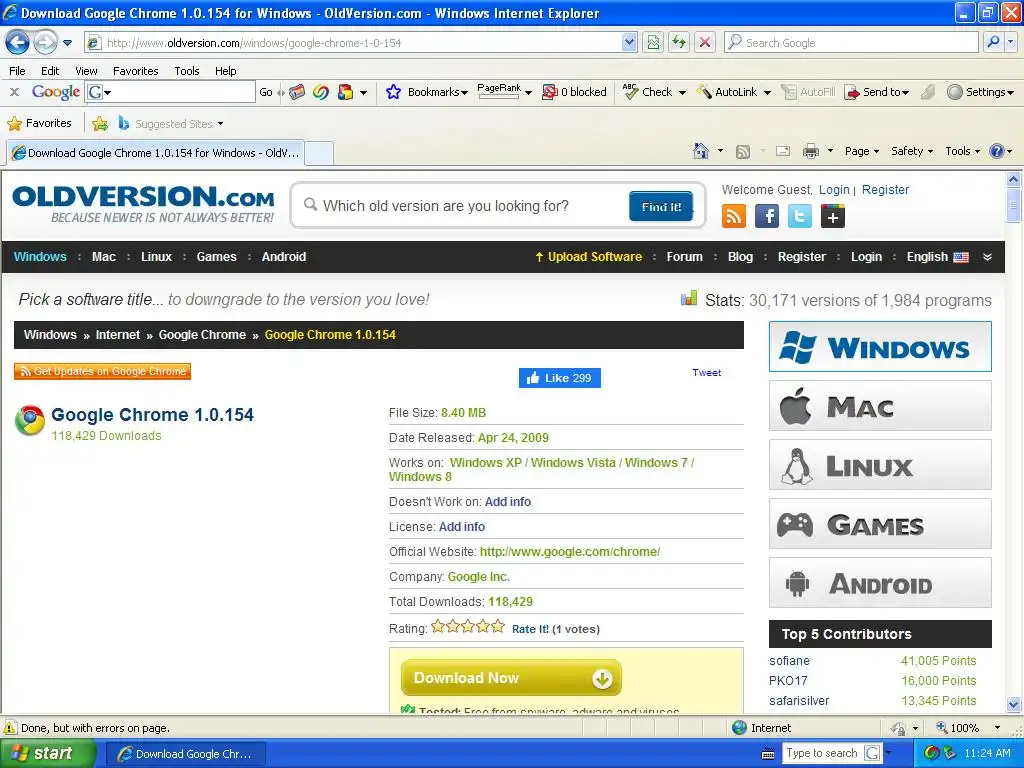Open the Safety dropdown menu
This screenshot has width=1024, height=768.
[x=912, y=151]
